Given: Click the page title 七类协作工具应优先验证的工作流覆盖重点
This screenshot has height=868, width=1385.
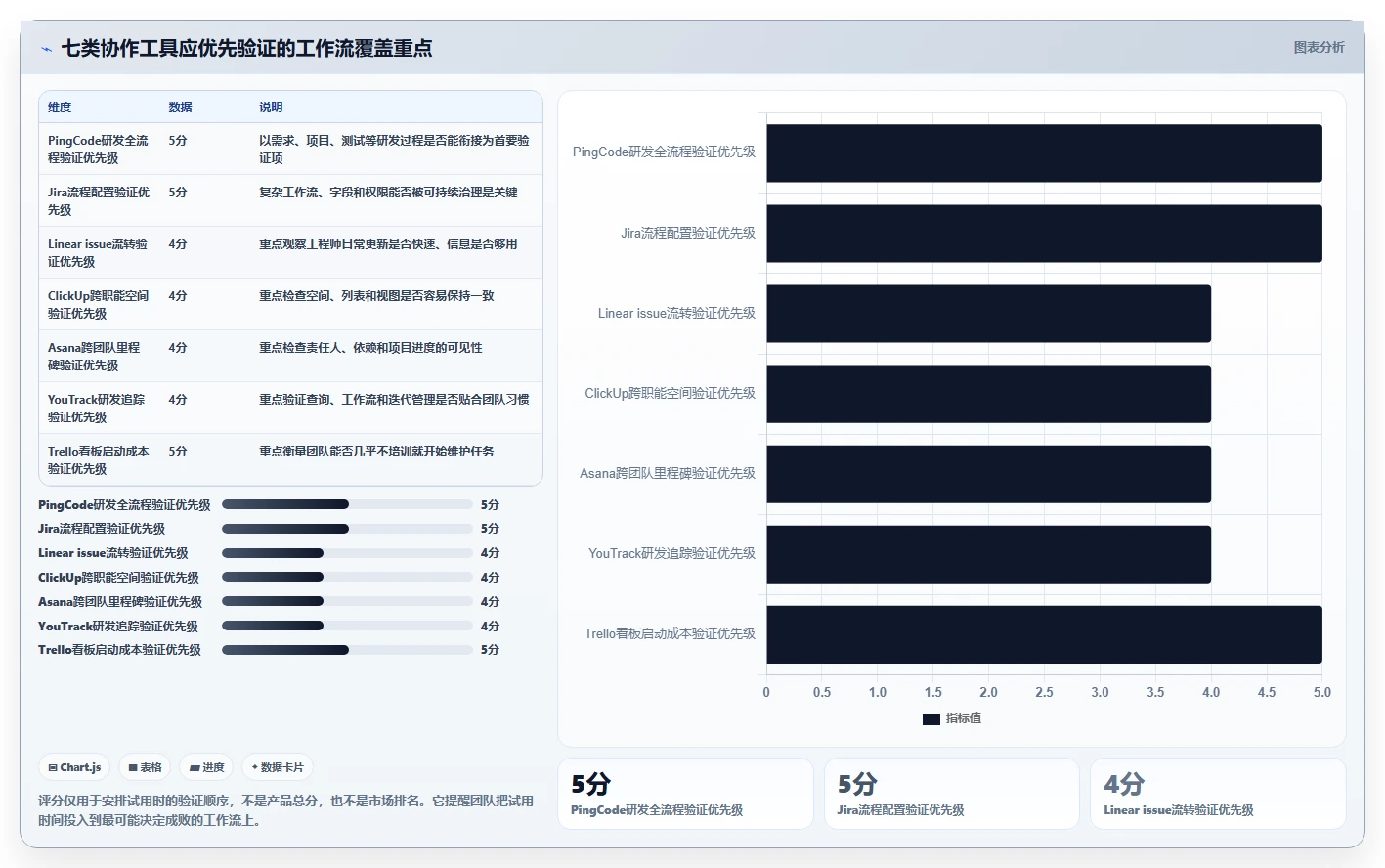Looking at the screenshot, I should click(x=246, y=48).
